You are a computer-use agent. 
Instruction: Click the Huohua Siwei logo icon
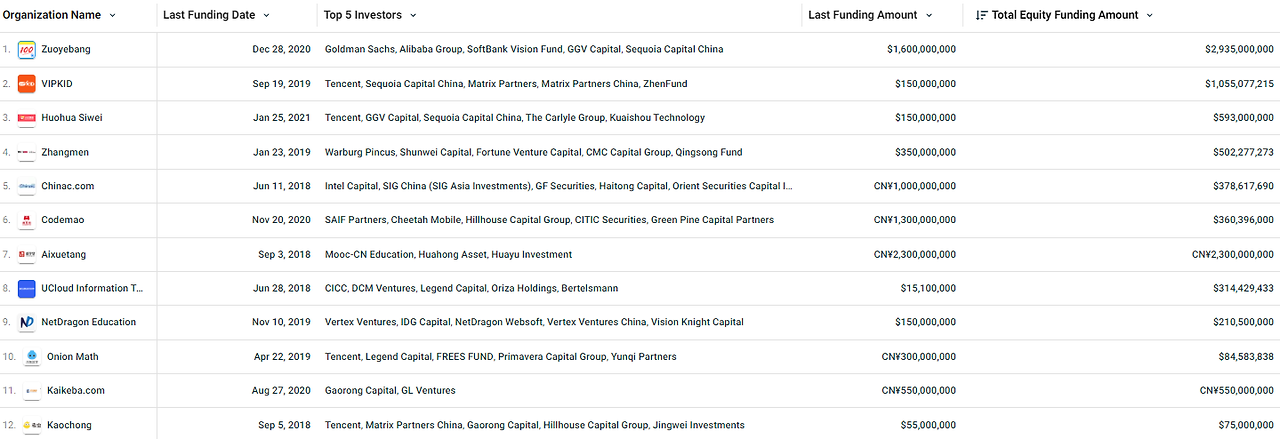tap(27, 118)
